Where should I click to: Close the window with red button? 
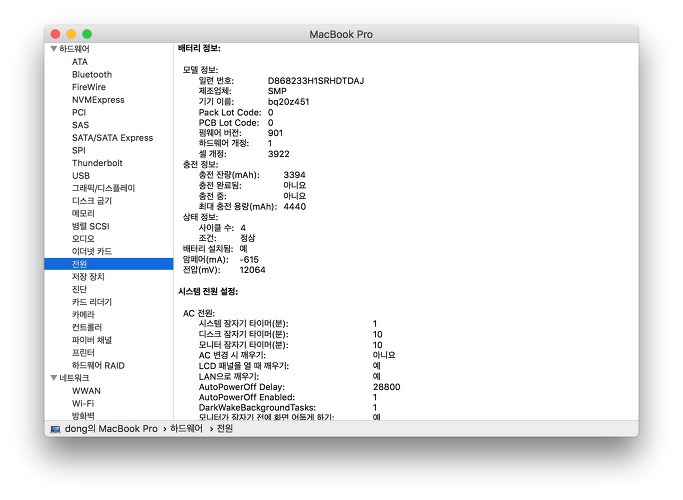click(x=55, y=34)
